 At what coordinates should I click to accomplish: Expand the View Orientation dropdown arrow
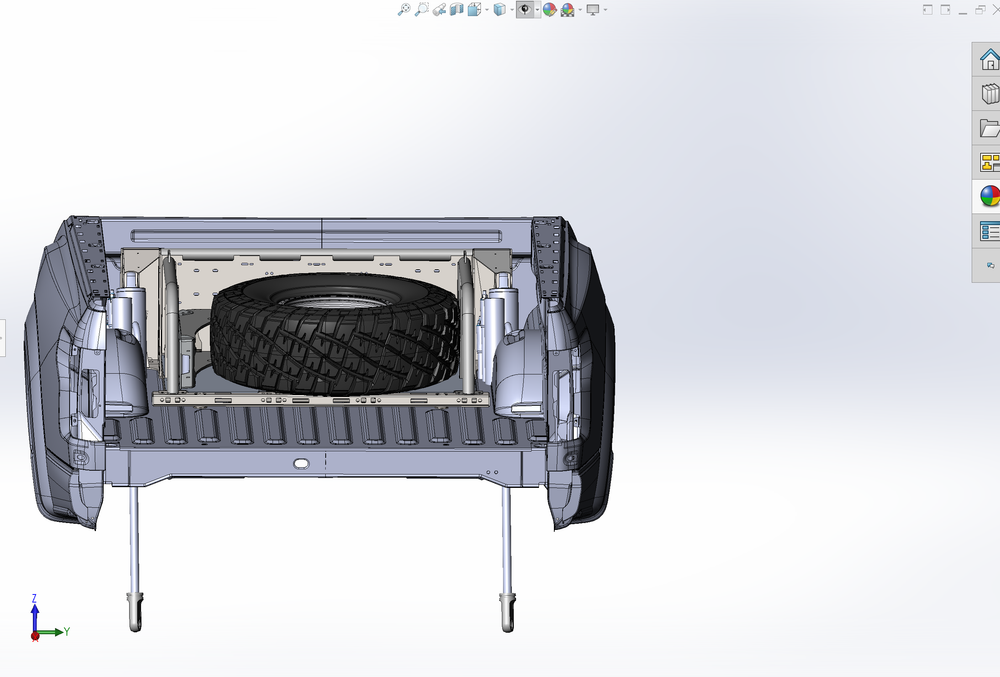point(485,9)
